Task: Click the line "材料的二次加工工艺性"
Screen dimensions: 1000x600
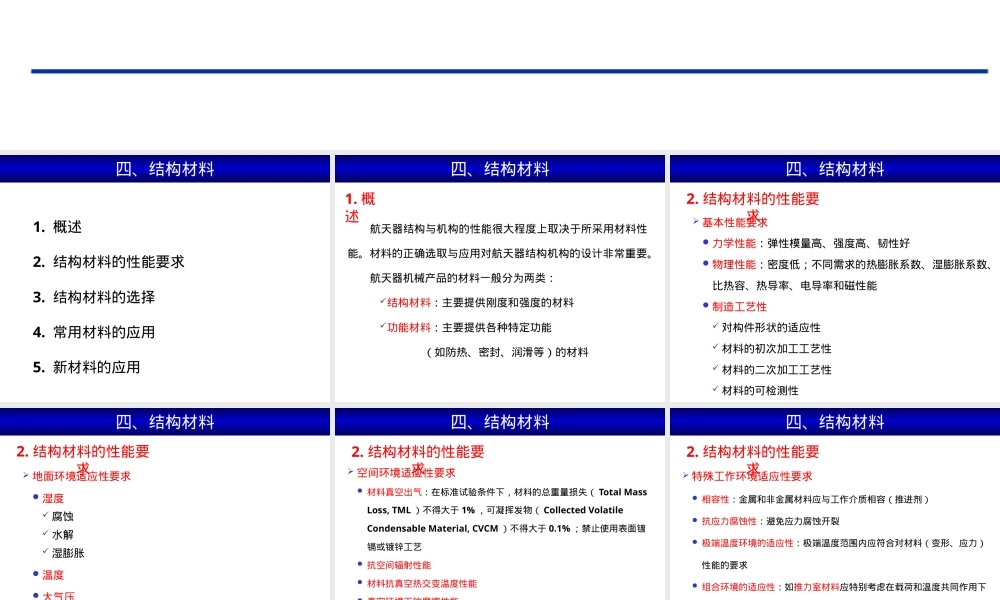Action: tap(776, 370)
